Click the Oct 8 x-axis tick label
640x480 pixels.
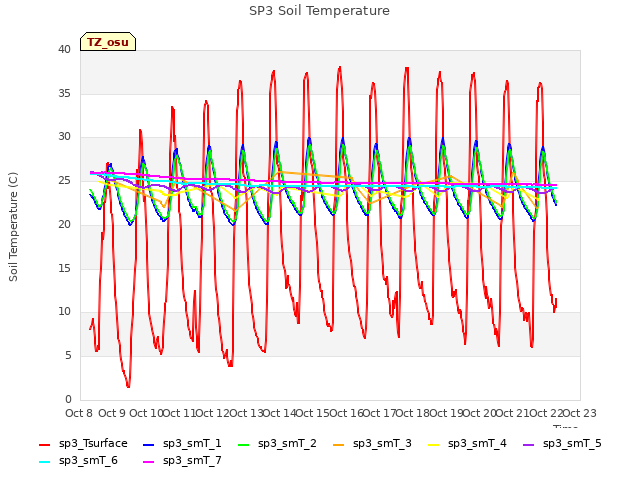[x=79, y=413]
